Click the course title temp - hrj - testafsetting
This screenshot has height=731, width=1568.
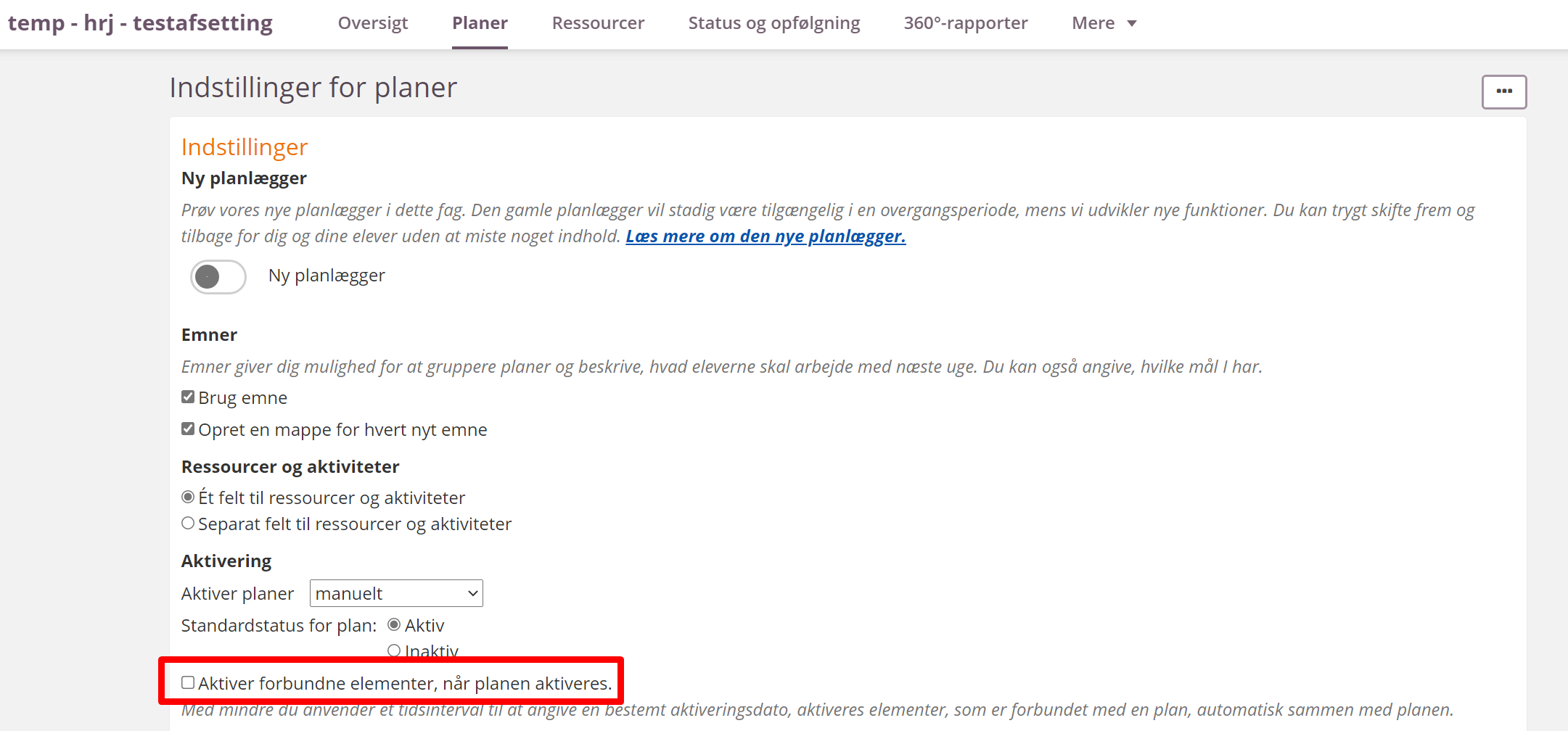140,23
